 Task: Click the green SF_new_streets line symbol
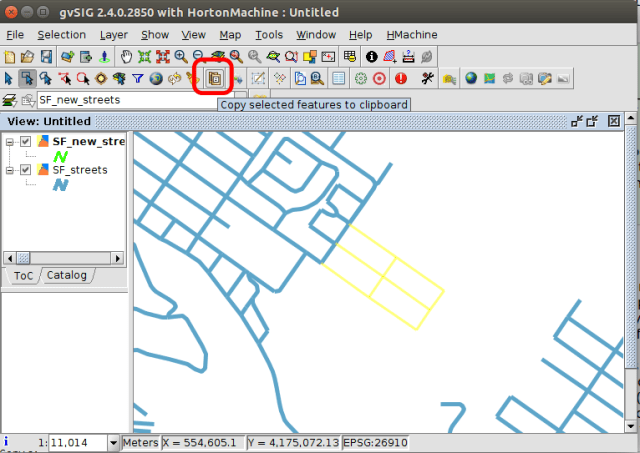point(62,156)
